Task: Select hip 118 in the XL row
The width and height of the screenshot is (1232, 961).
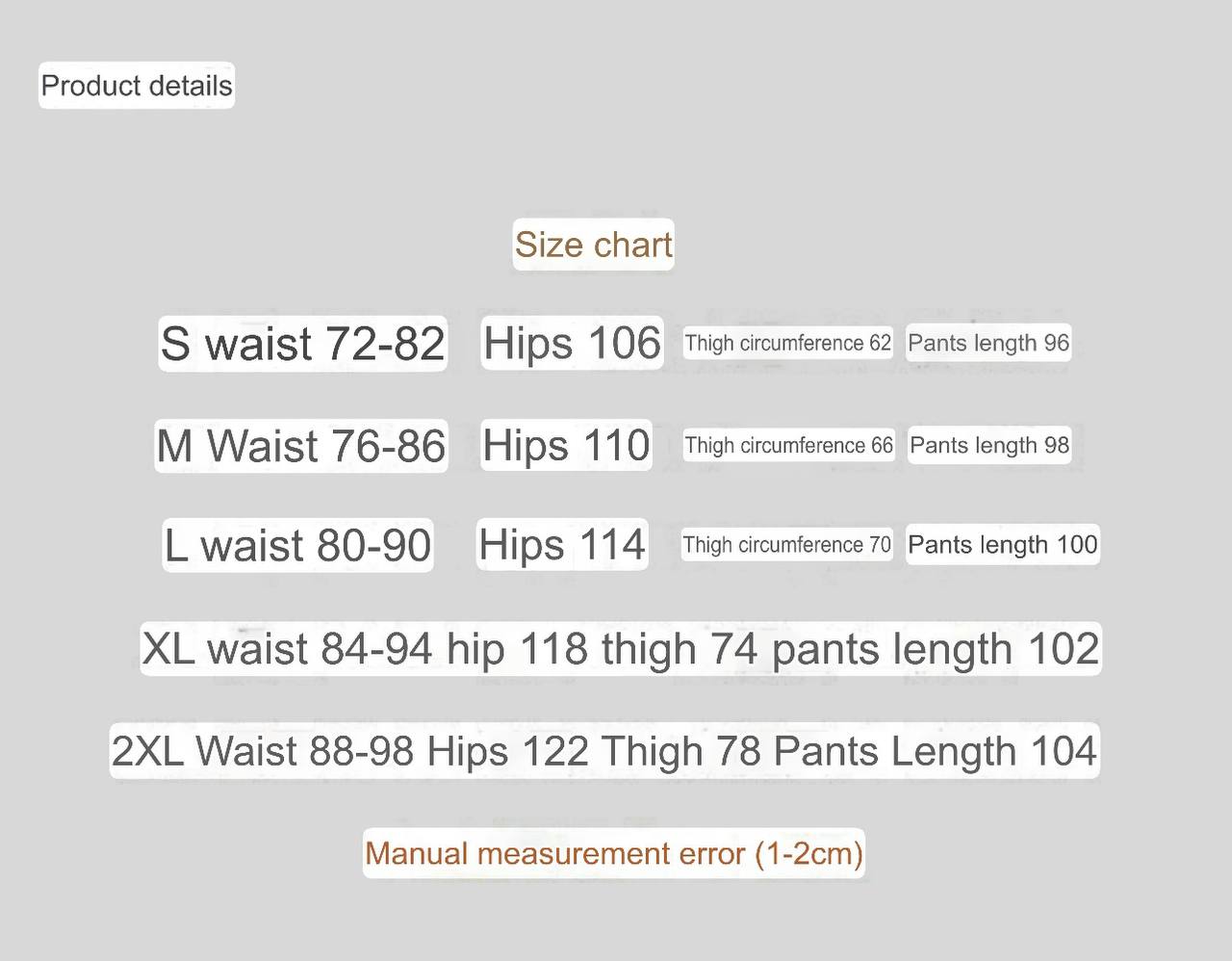Action: pos(517,649)
